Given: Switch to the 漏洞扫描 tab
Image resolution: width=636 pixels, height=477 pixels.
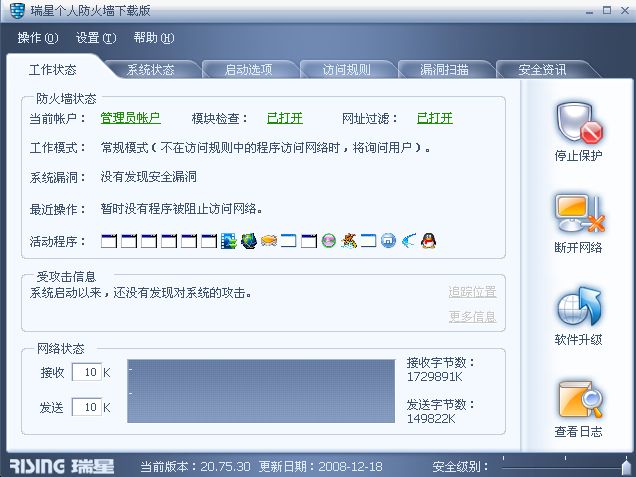Looking at the screenshot, I should (x=445, y=70).
